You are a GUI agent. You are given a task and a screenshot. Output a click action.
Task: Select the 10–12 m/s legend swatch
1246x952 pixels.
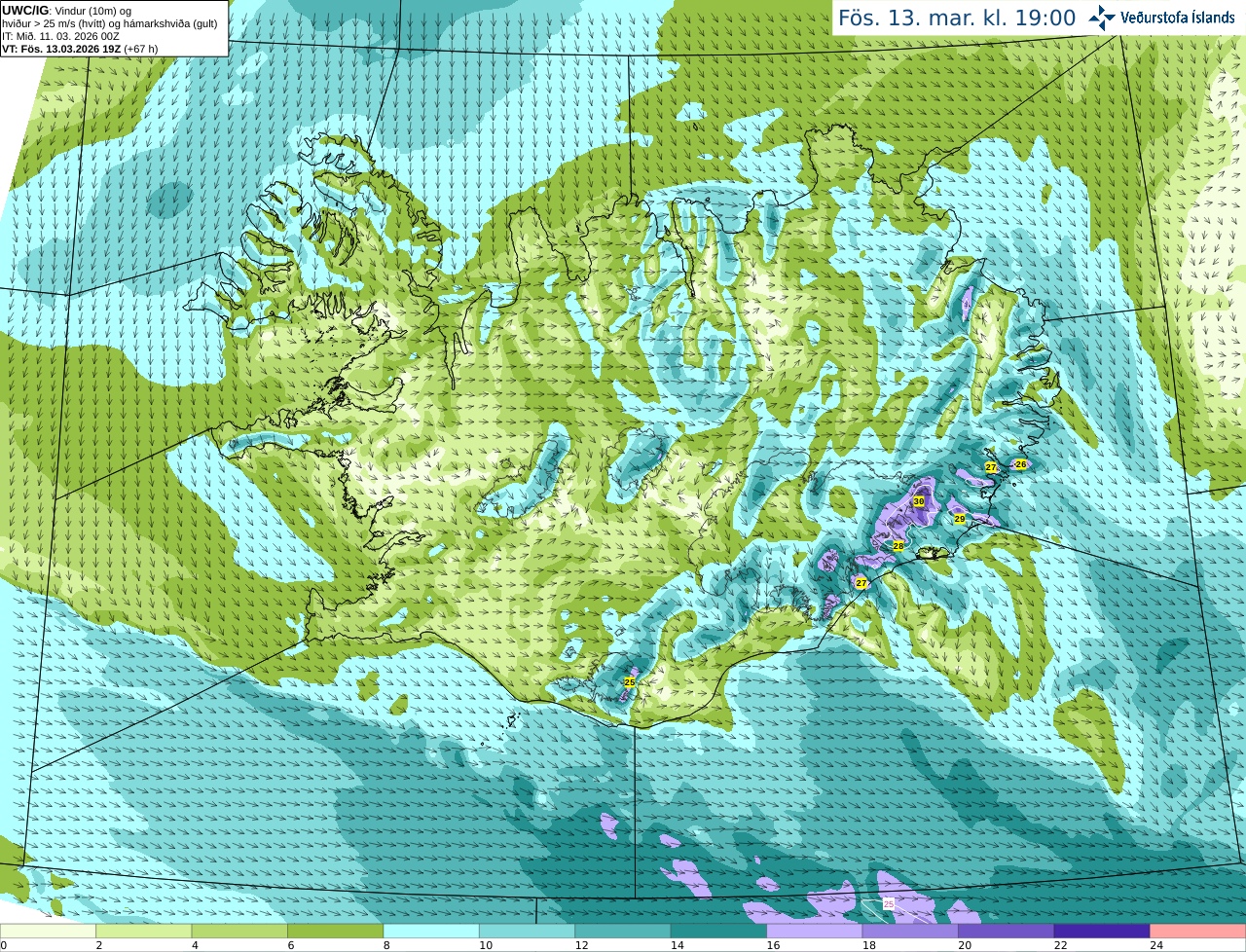click(x=528, y=931)
